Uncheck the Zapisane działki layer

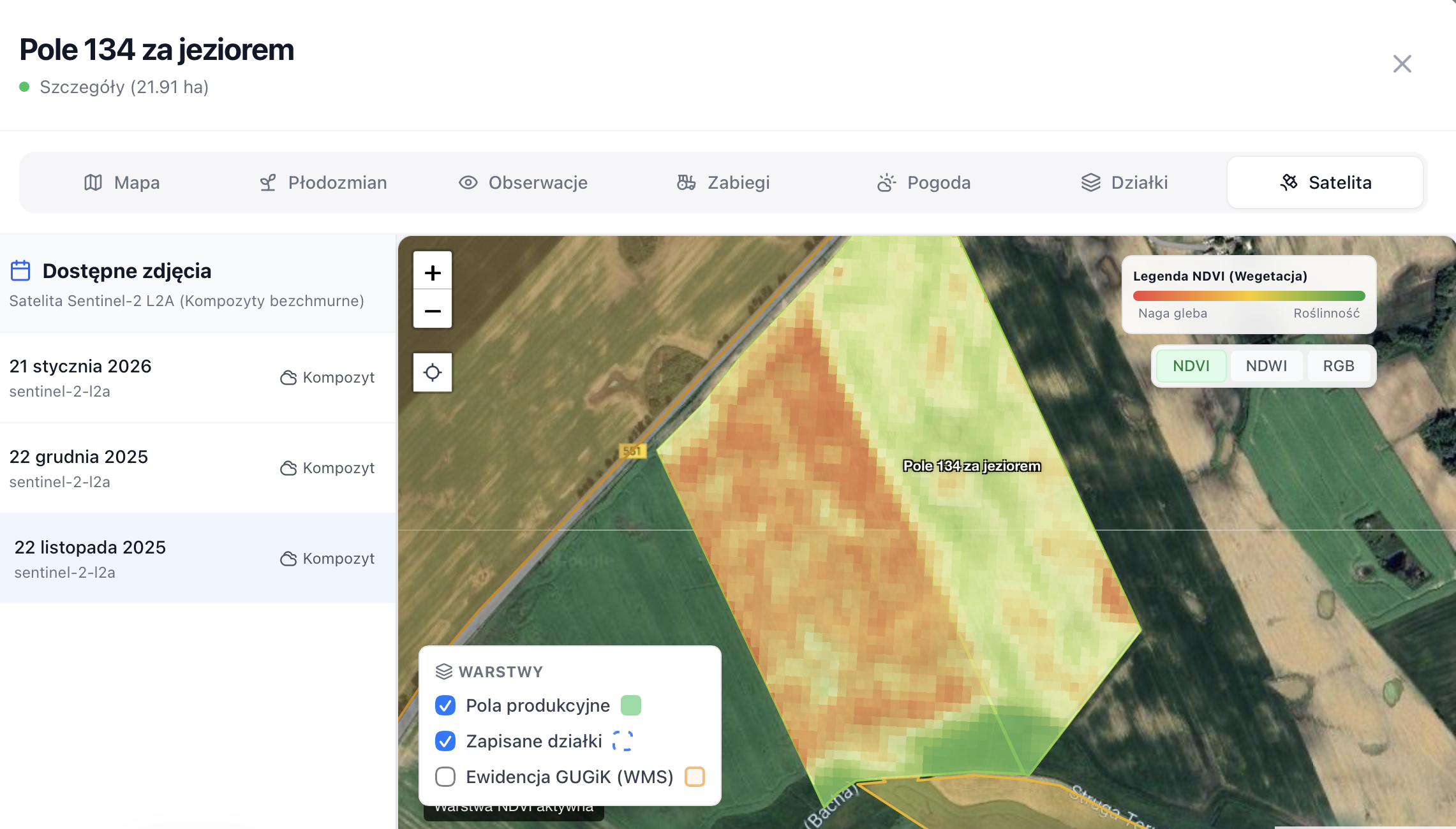[x=445, y=741]
